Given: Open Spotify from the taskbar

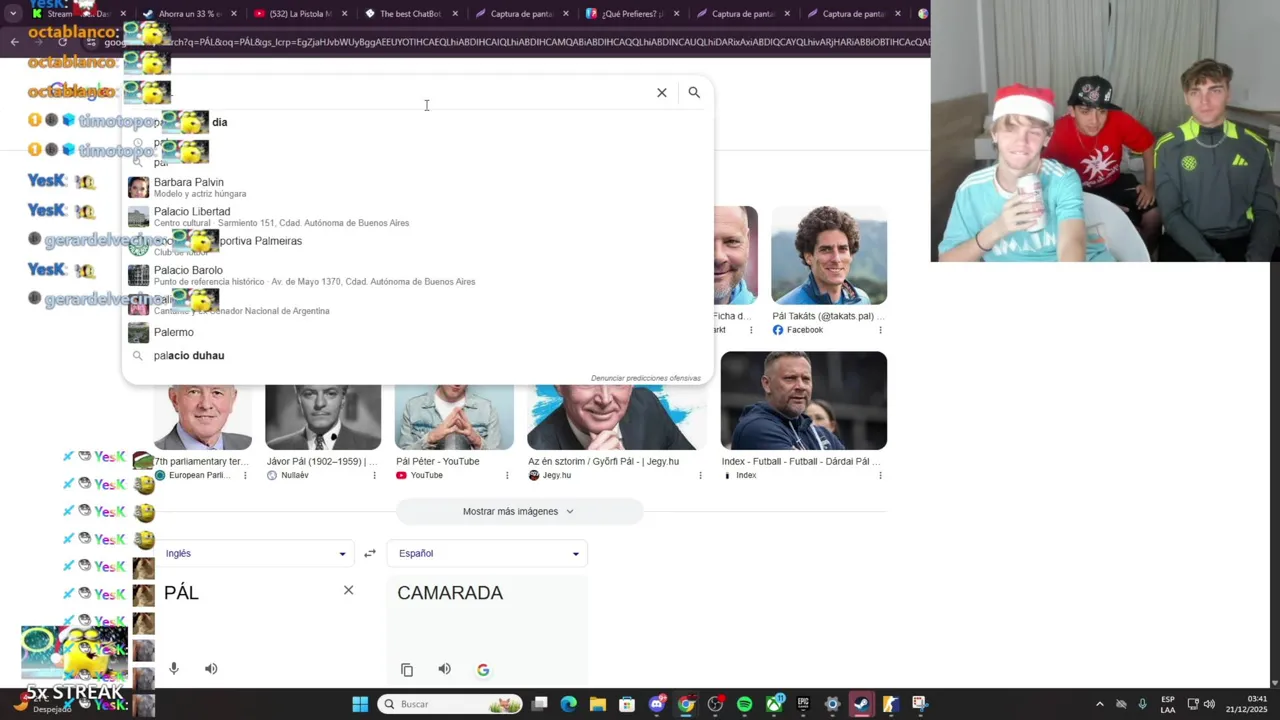Looking at the screenshot, I should coord(744,704).
